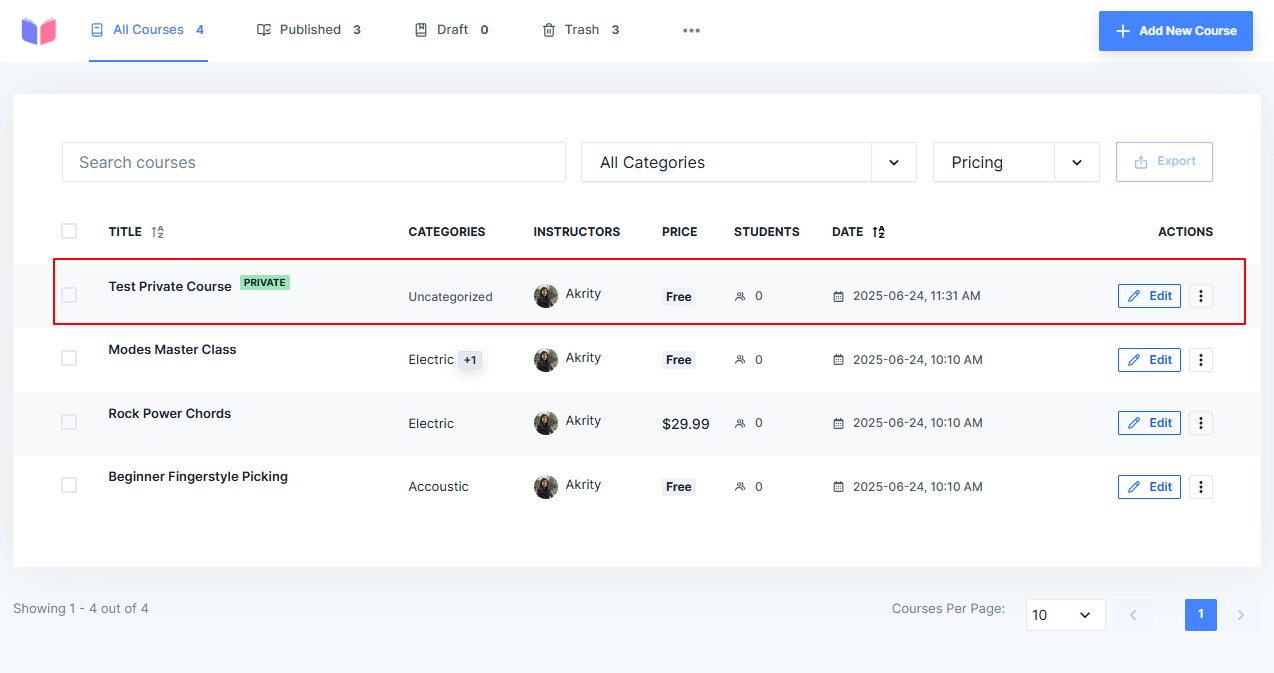Click Electric category in Rock Power Chords row
Viewport: 1274px width, 673px height.
(x=431, y=424)
